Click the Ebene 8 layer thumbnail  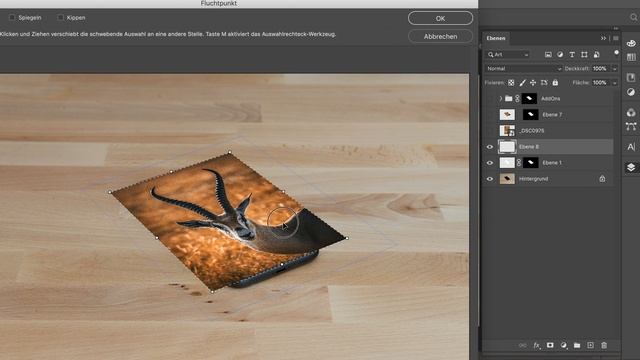click(507, 147)
